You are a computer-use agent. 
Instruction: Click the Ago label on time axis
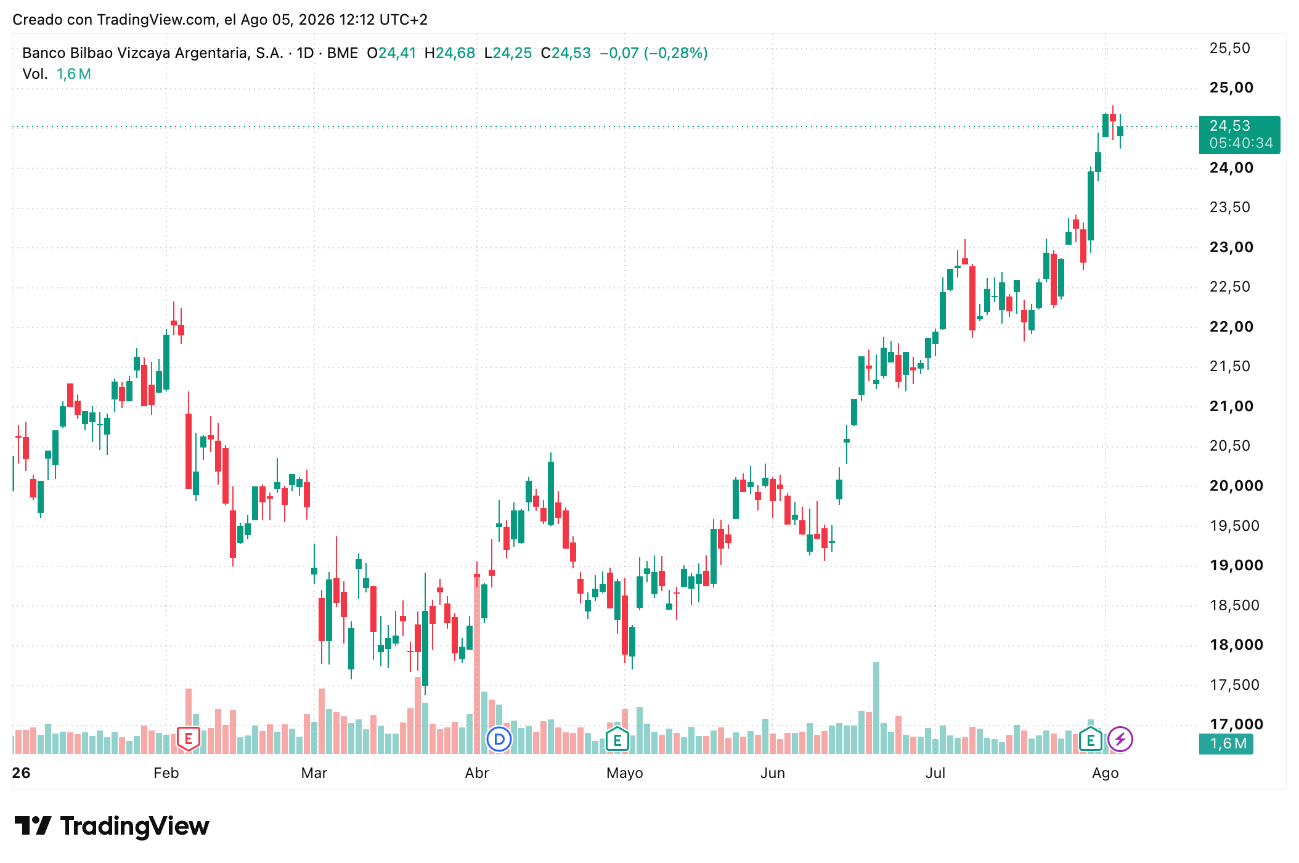tap(1105, 773)
